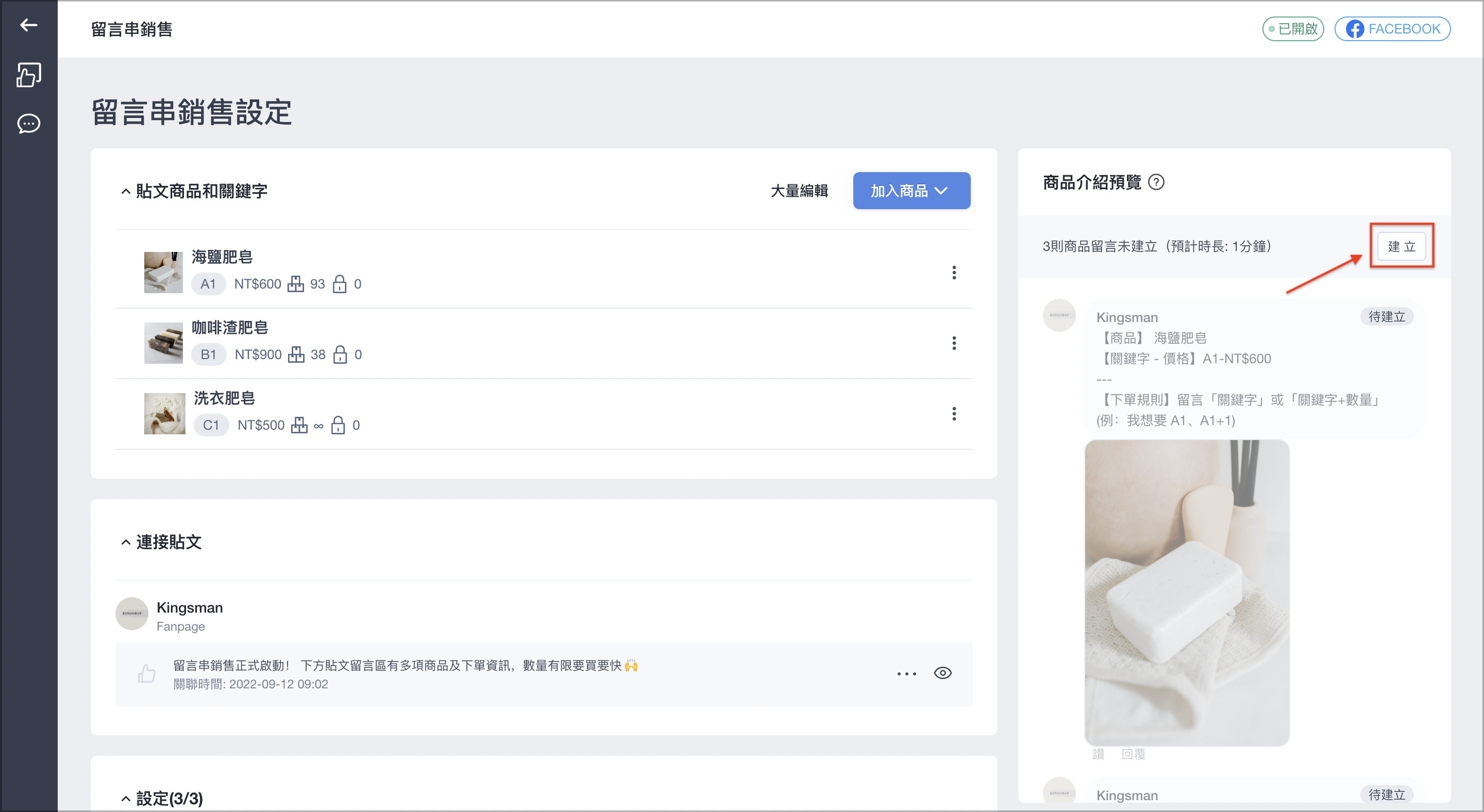This screenshot has height=812, width=1484.
Task: Open the options menu for 海鹽肥皂
Action: (954, 273)
